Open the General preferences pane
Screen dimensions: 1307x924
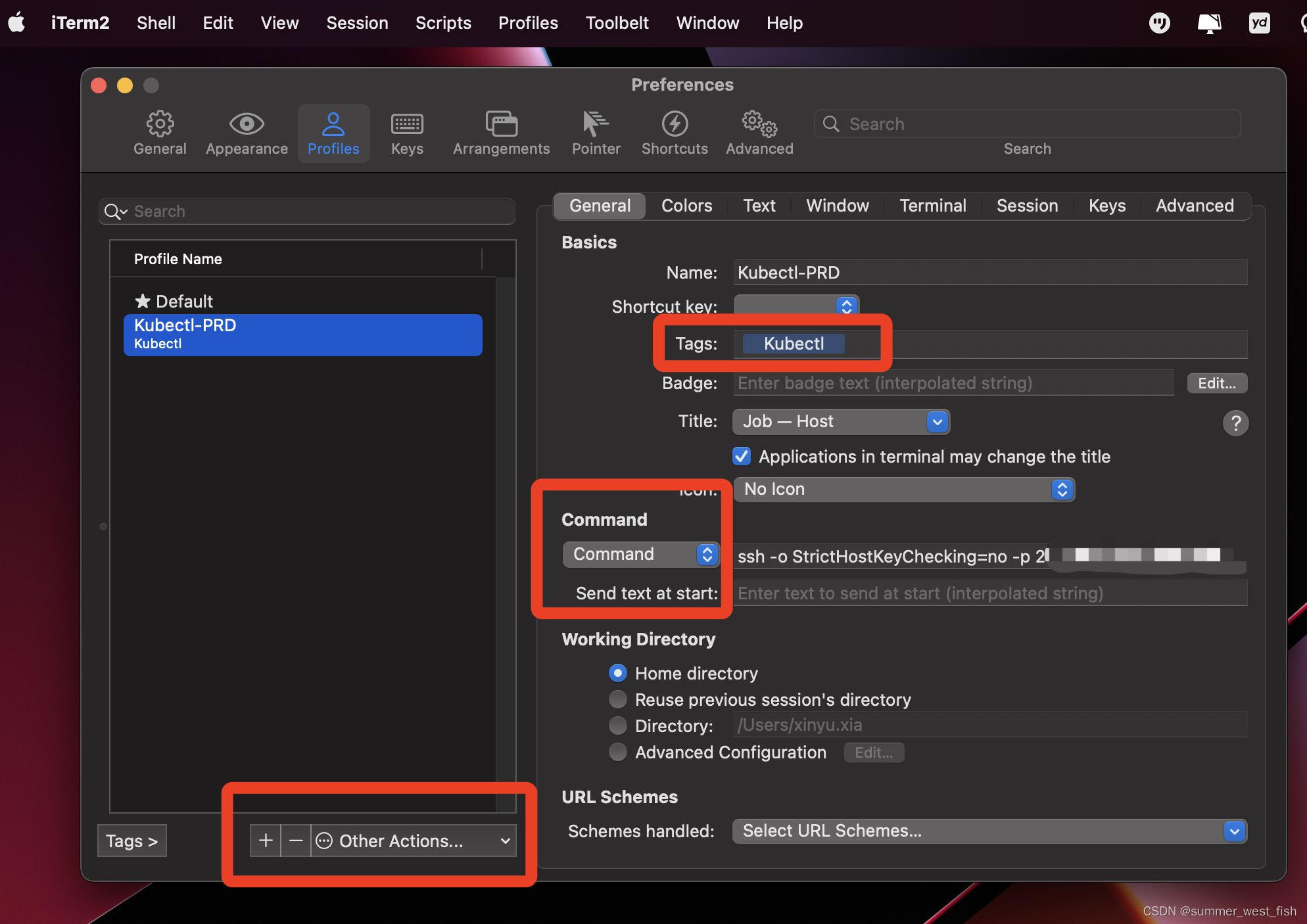click(160, 133)
